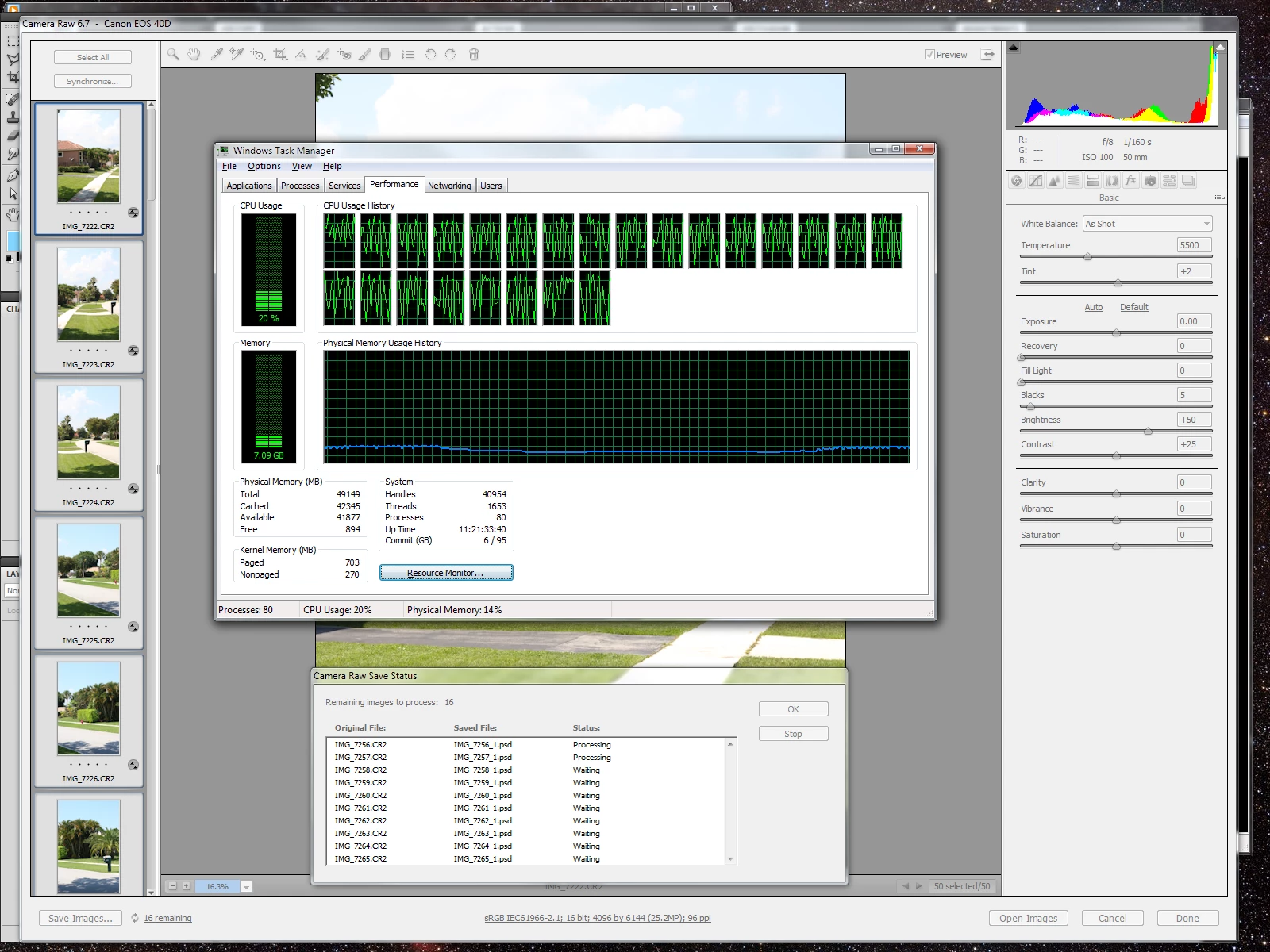
Task: Open the Lens Corrections panel tab
Action: coord(1112,181)
